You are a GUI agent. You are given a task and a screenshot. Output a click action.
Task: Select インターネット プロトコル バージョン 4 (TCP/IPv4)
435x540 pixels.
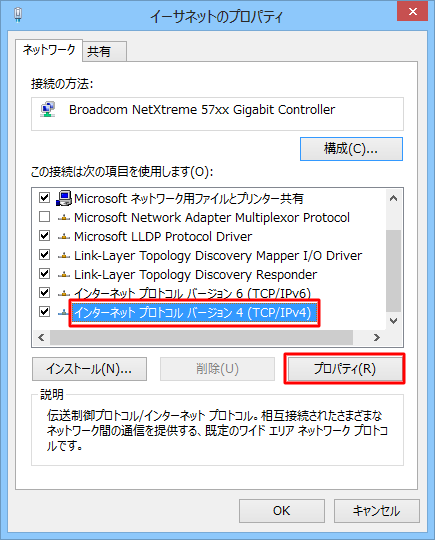193,313
